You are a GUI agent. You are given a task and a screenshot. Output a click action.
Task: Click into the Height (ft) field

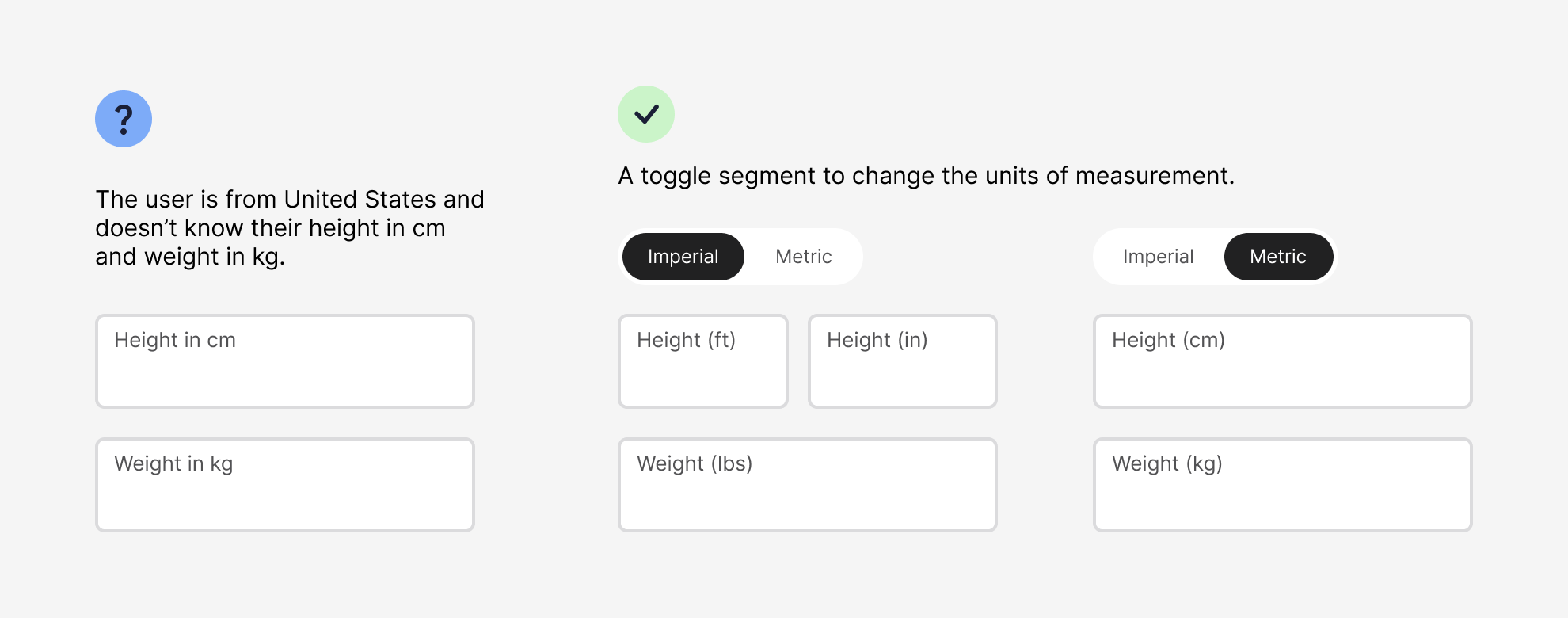click(703, 361)
